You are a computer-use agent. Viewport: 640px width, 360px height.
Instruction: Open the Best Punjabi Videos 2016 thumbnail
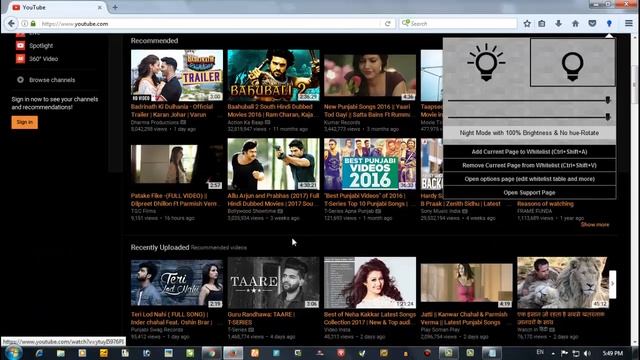370,164
